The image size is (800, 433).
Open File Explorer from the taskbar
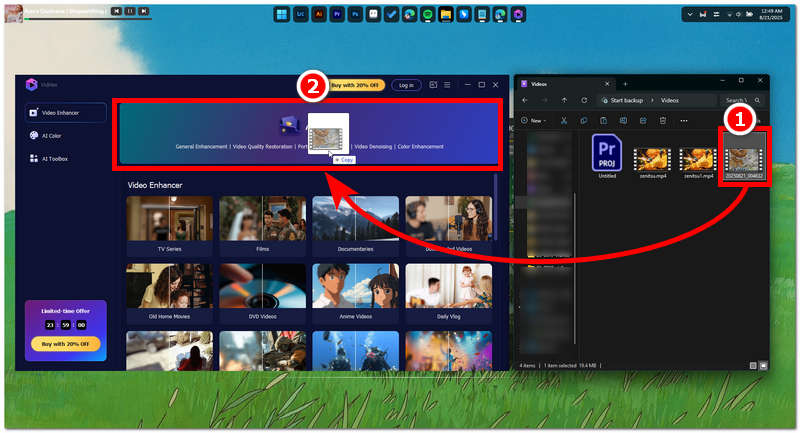pos(445,14)
